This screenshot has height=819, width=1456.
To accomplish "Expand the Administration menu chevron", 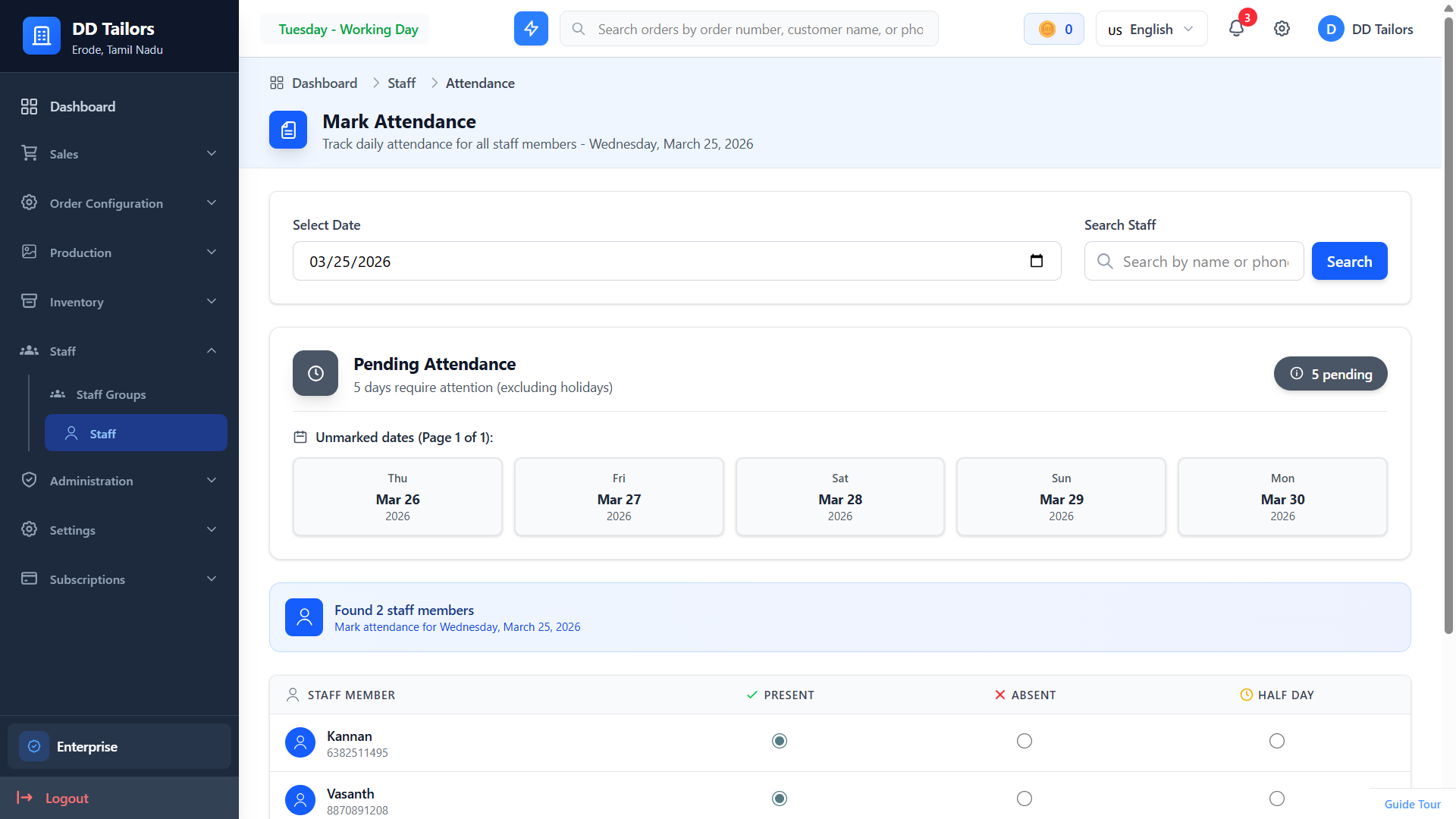I will [x=212, y=480].
